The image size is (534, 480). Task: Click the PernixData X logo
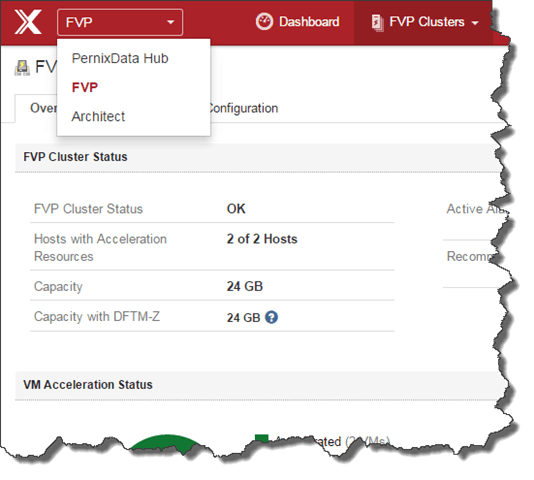point(28,22)
